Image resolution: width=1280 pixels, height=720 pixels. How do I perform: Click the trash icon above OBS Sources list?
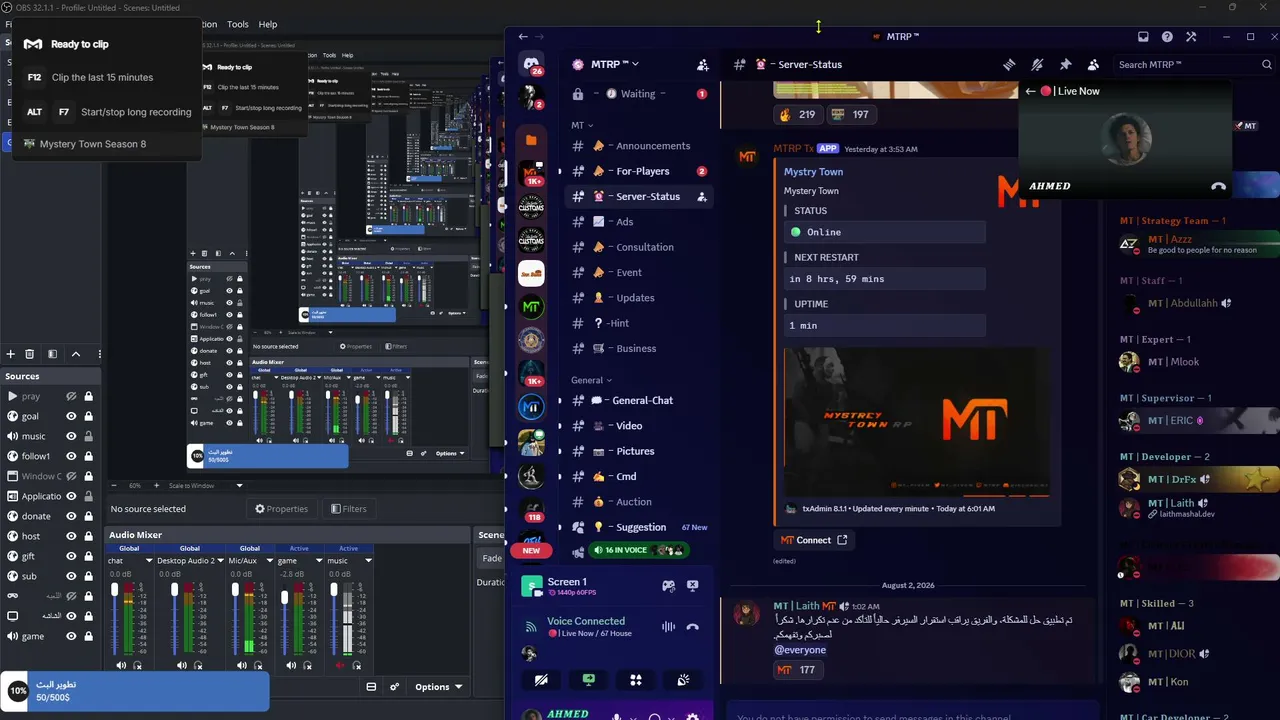coord(29,354)
